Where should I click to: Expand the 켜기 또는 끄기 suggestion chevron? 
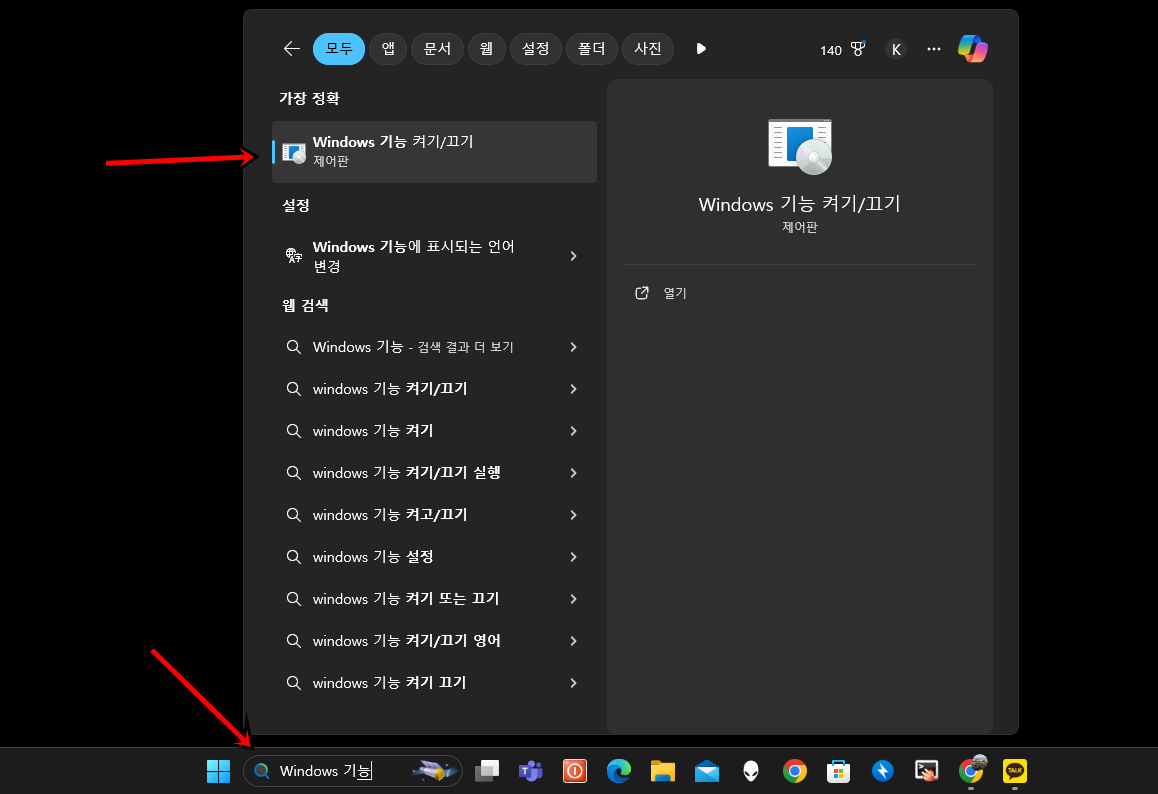[573, 599]
